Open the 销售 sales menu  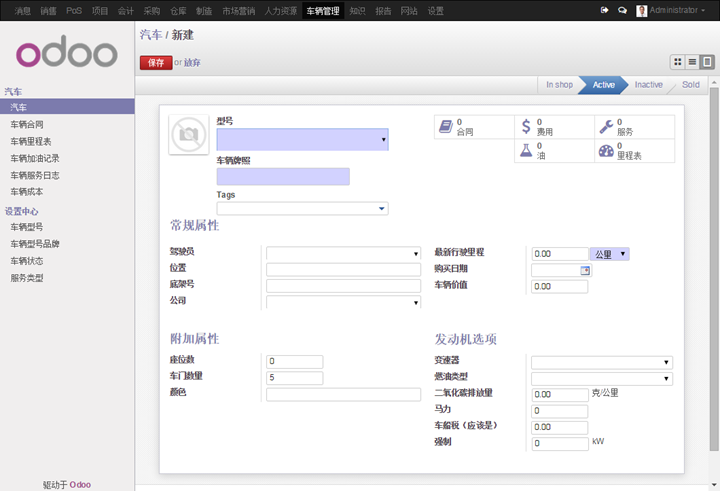48,11
